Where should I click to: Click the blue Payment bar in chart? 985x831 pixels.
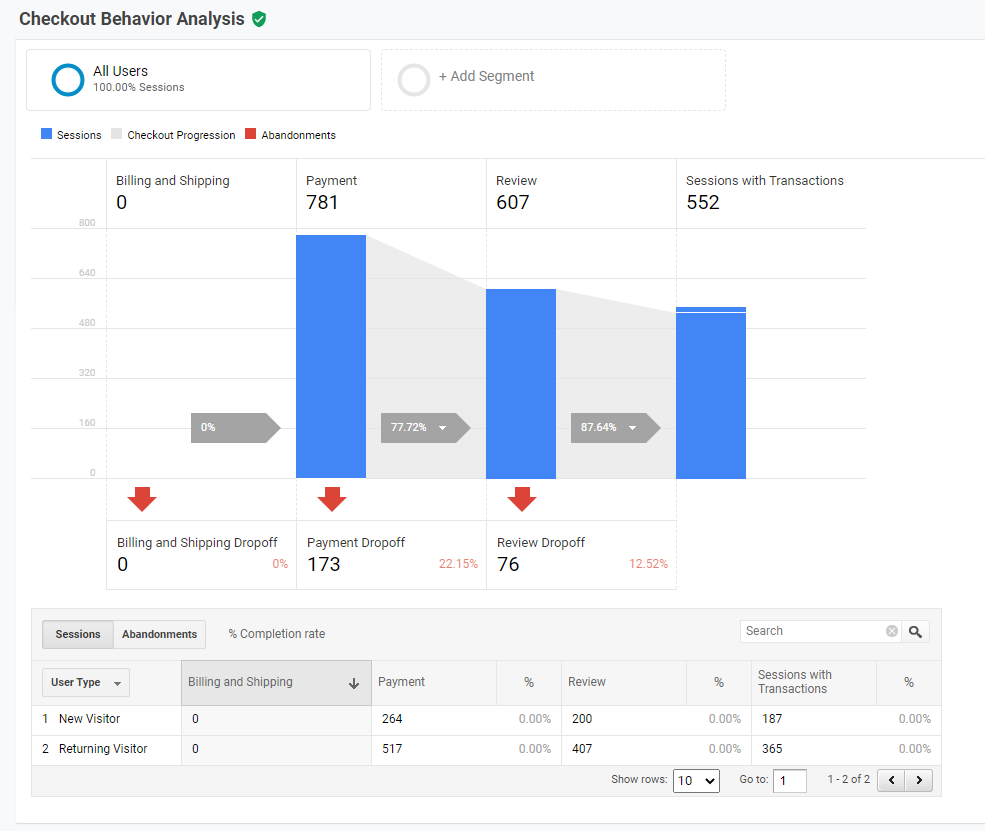tap(331, 357)
